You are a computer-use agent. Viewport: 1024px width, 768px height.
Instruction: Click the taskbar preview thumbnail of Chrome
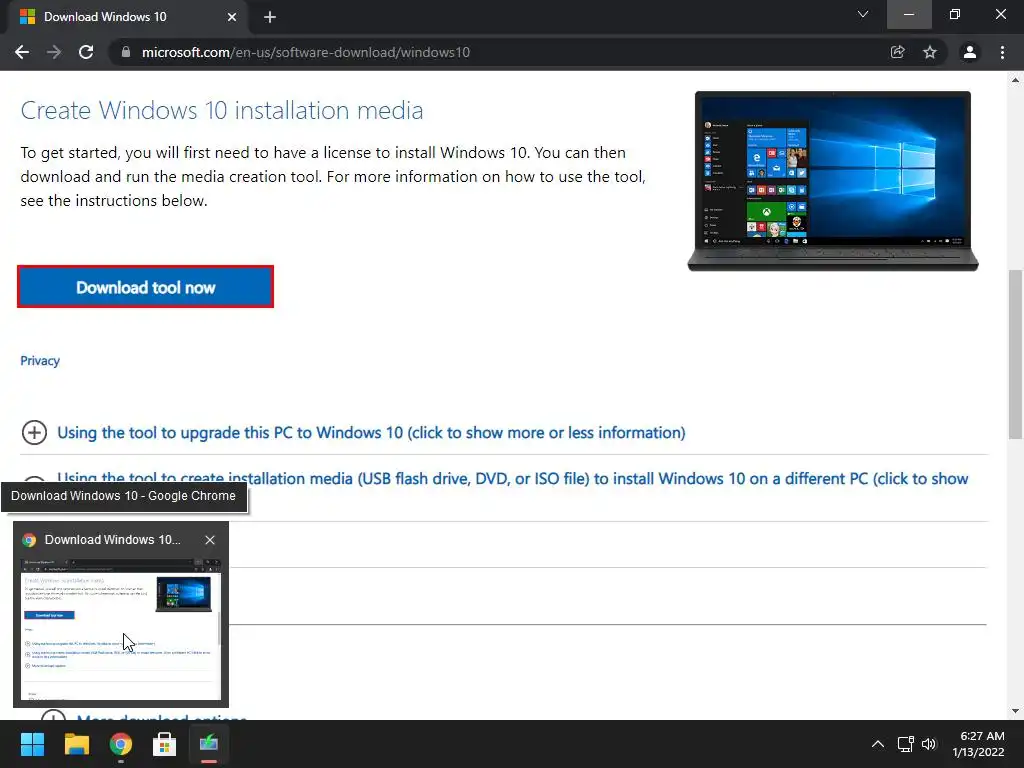(121, 630)
